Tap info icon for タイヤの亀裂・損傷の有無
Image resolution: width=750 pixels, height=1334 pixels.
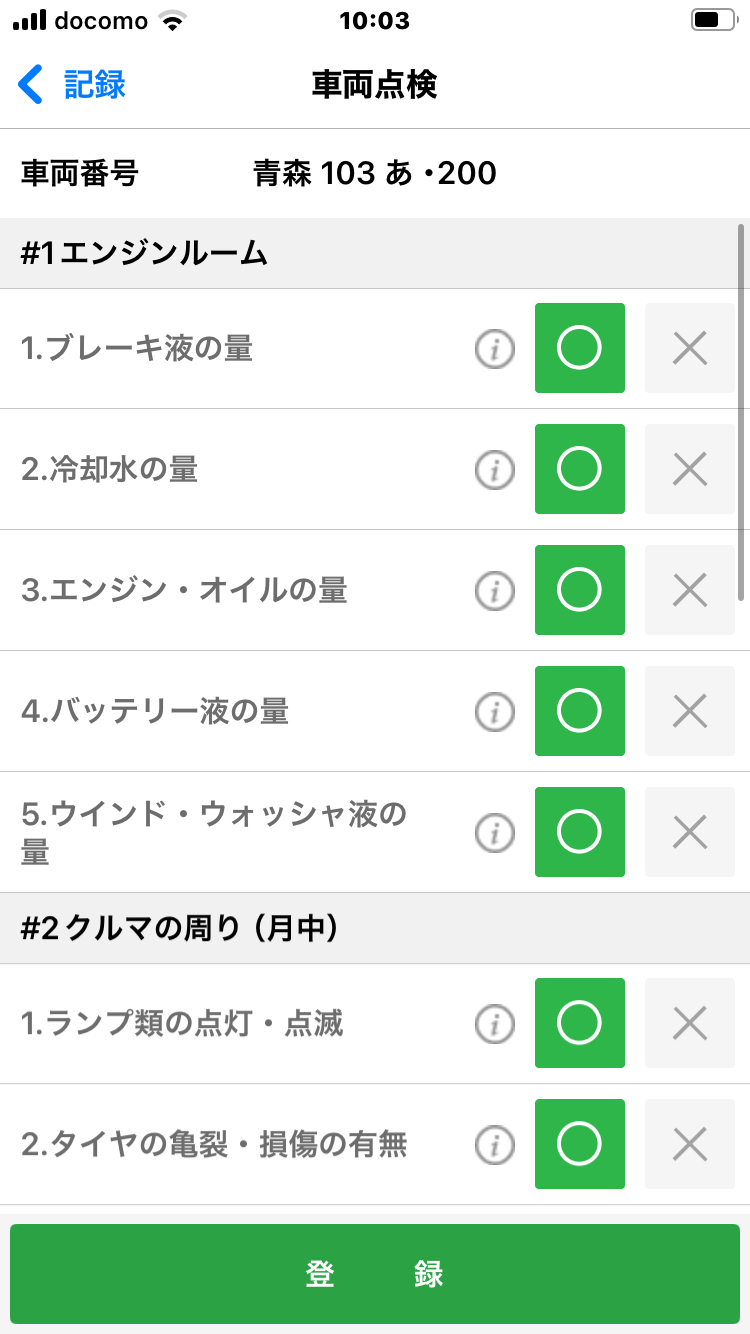coord(494,1144)
